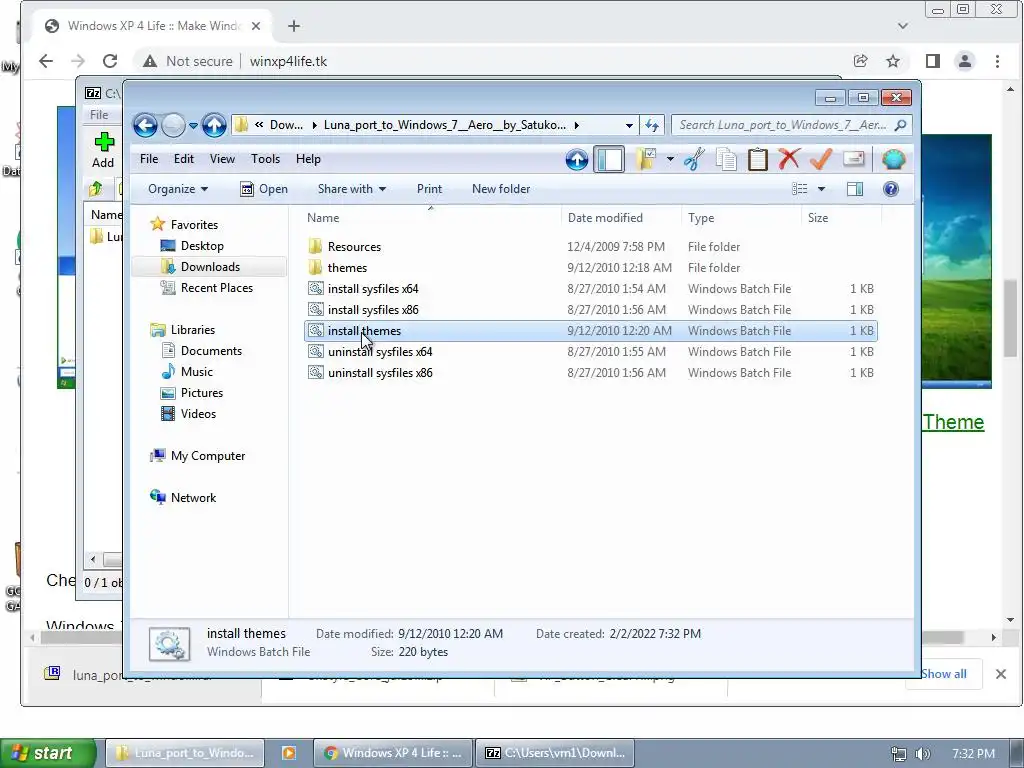Select install sysfiles x64 batch file

[x=591, y=289]
